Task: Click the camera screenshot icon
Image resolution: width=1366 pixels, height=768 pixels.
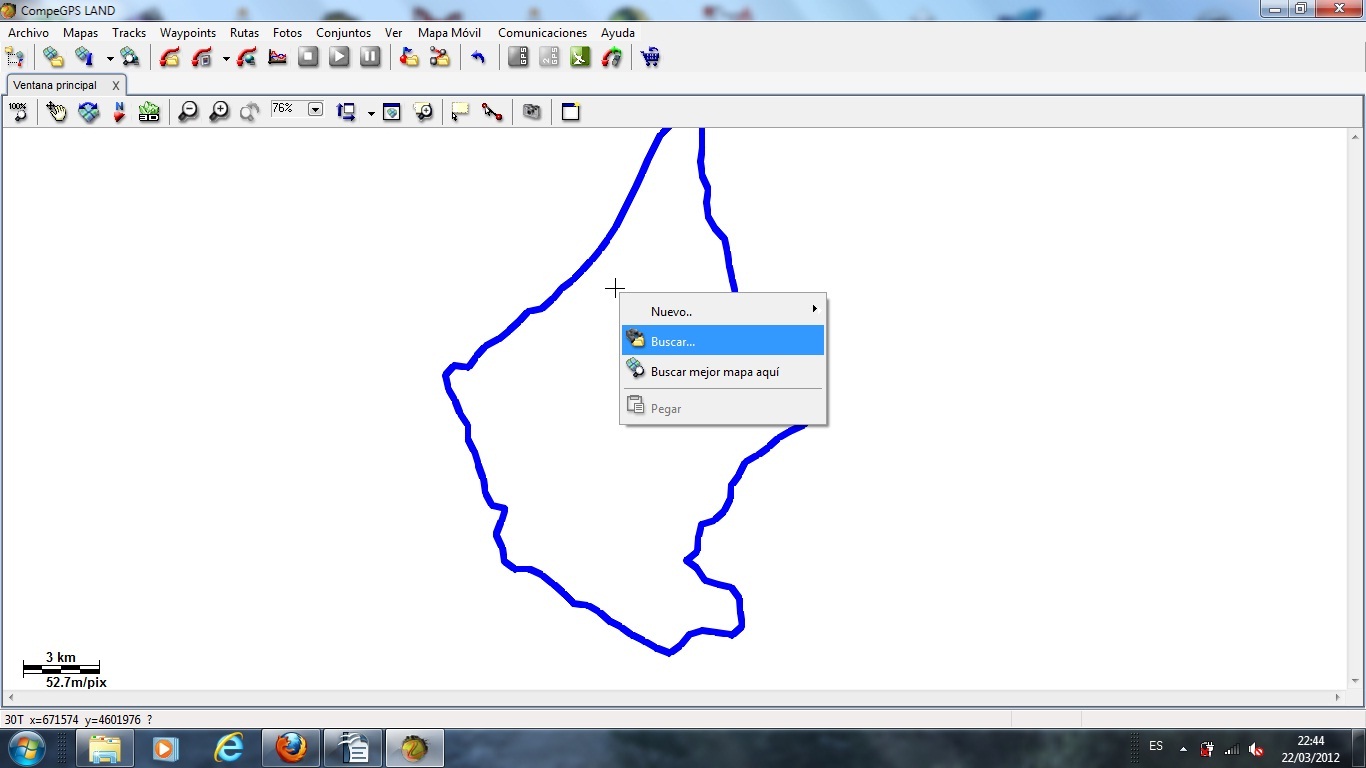Action: pyautogui.click(x=532, y=112)
